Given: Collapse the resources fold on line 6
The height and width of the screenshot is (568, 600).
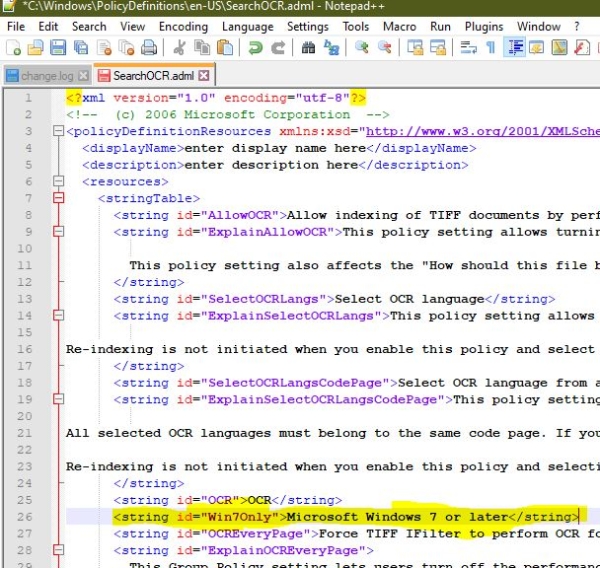Looking at the screenshot, I should 58,181.
